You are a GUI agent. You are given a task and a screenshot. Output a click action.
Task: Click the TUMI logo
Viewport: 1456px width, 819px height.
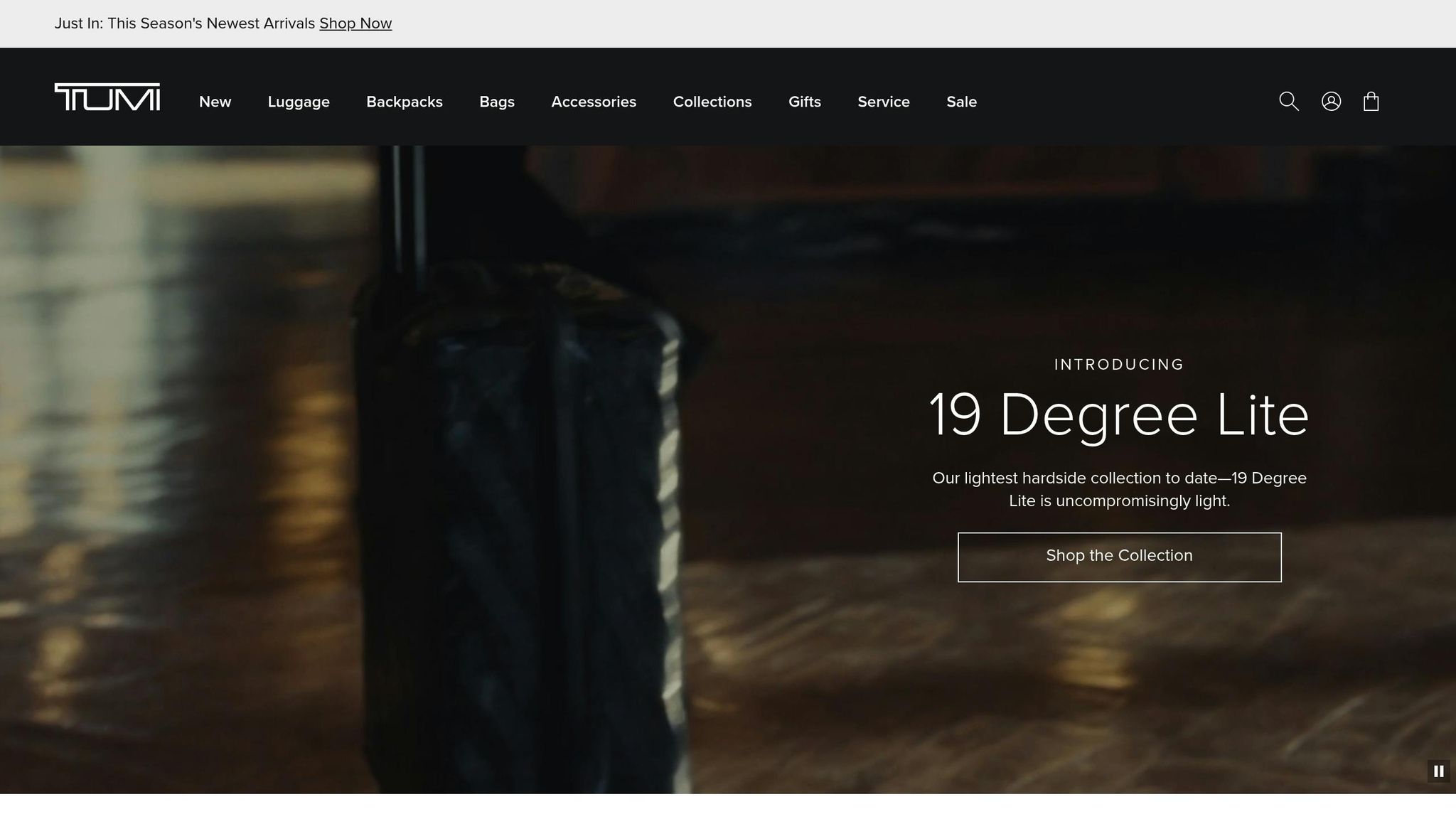pos(107,97)
